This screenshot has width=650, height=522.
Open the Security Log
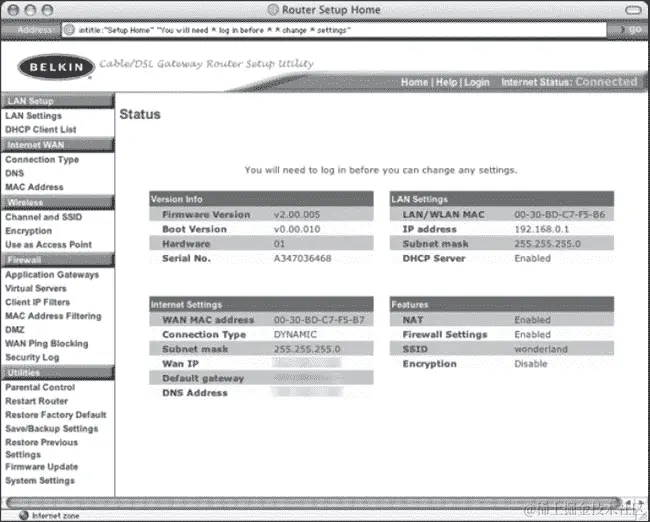32,357
